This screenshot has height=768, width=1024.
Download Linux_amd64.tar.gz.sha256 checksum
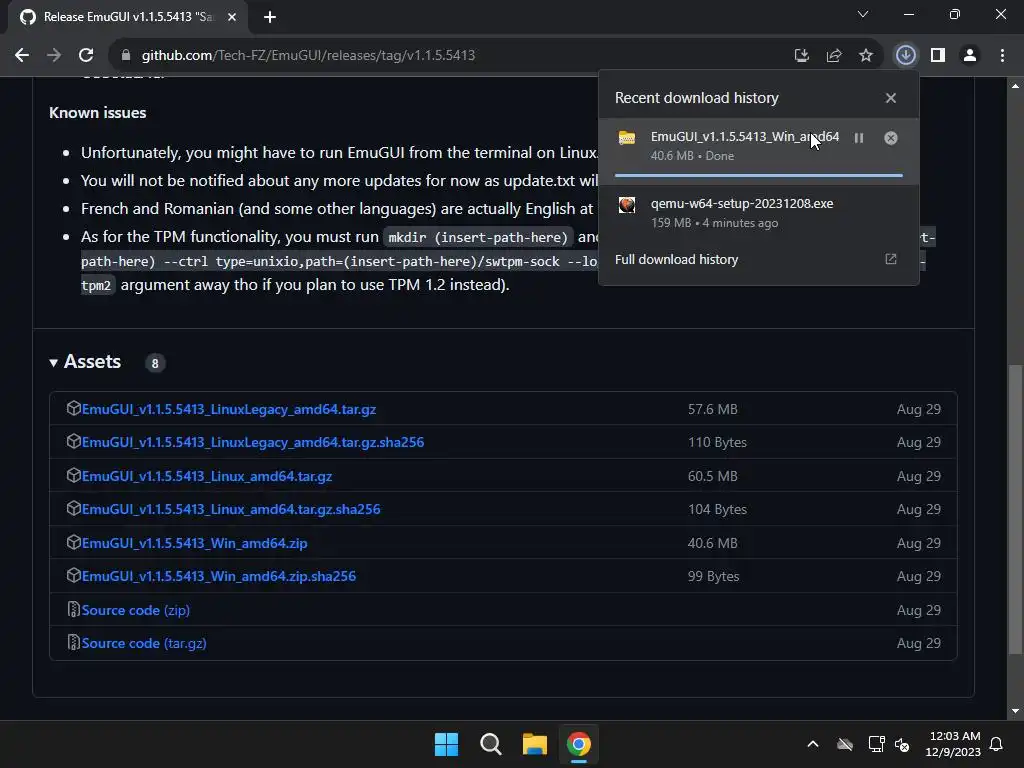(231, 509)
